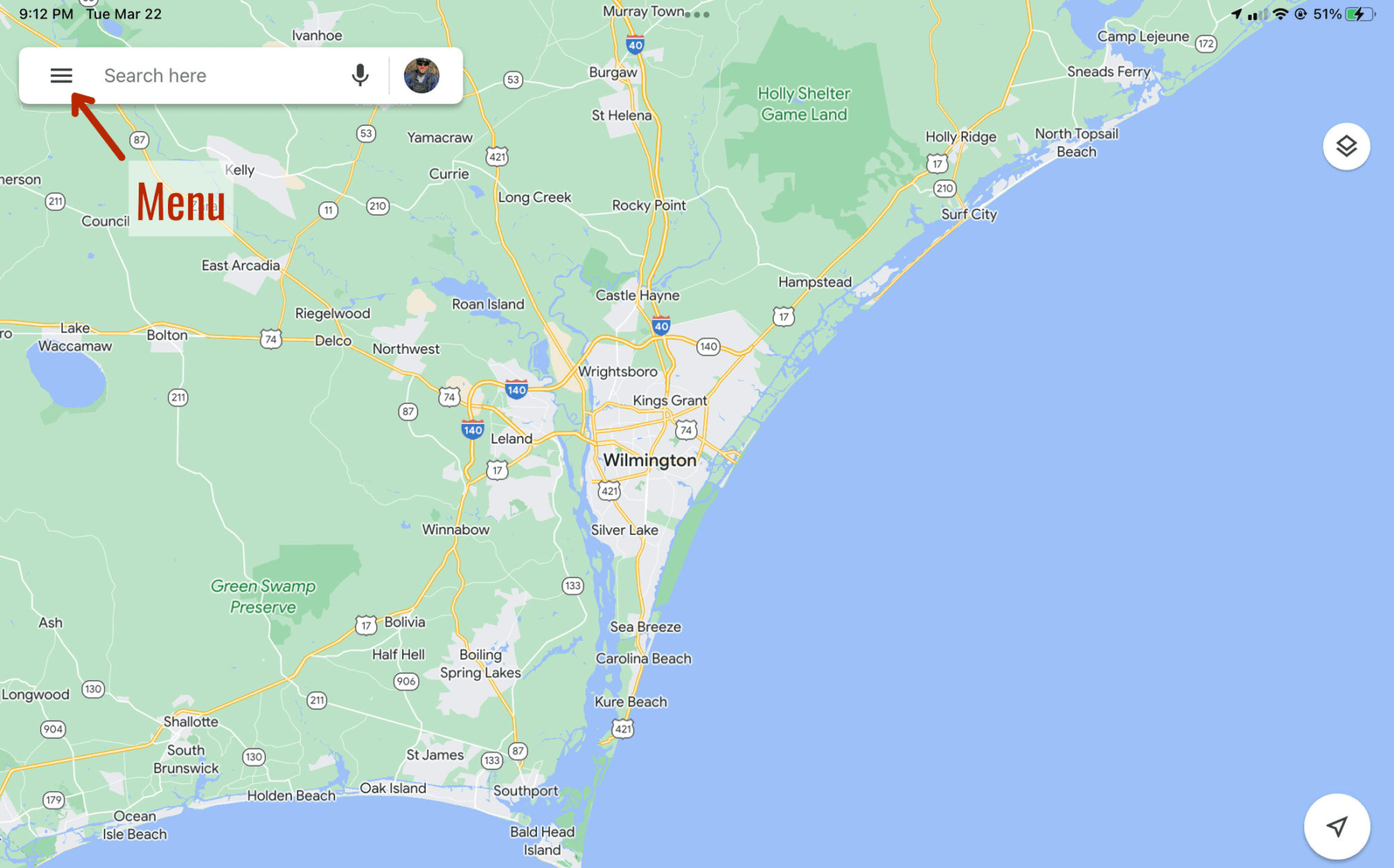Open the hamburger menu in search bar
Viewport: 1394px width, 868px height.
[x=61, y=76]
